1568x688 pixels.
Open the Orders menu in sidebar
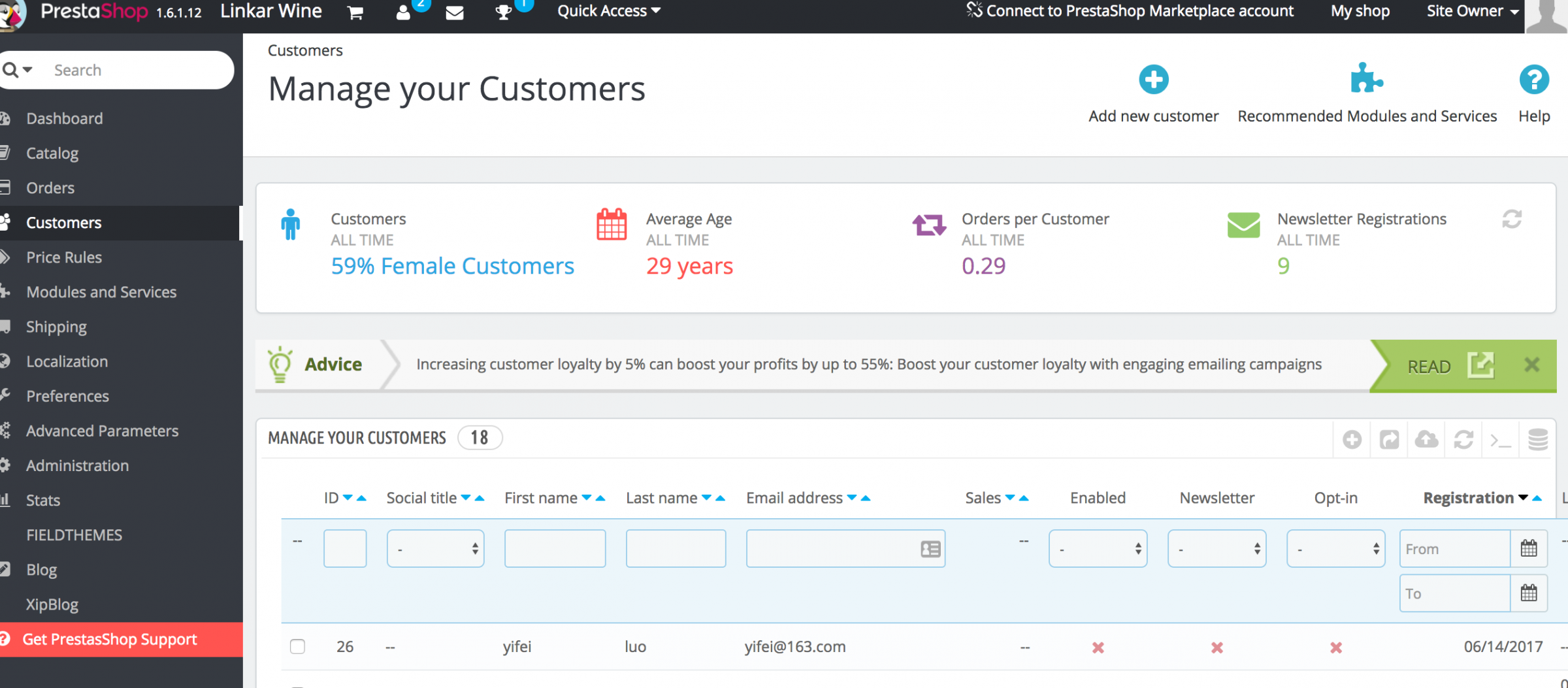(x=50, y=188)
